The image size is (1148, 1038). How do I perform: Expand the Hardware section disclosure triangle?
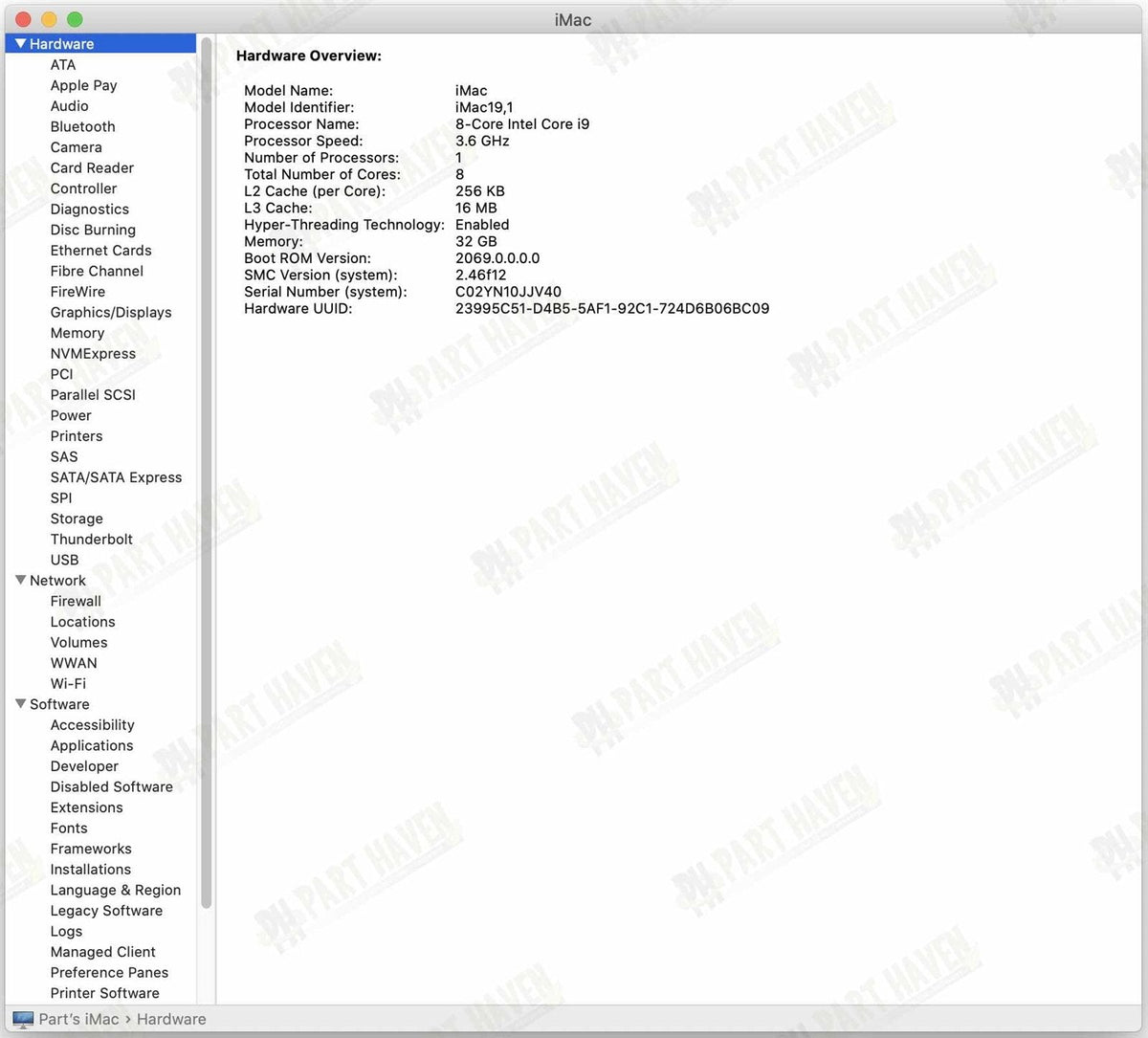[20, 43]
